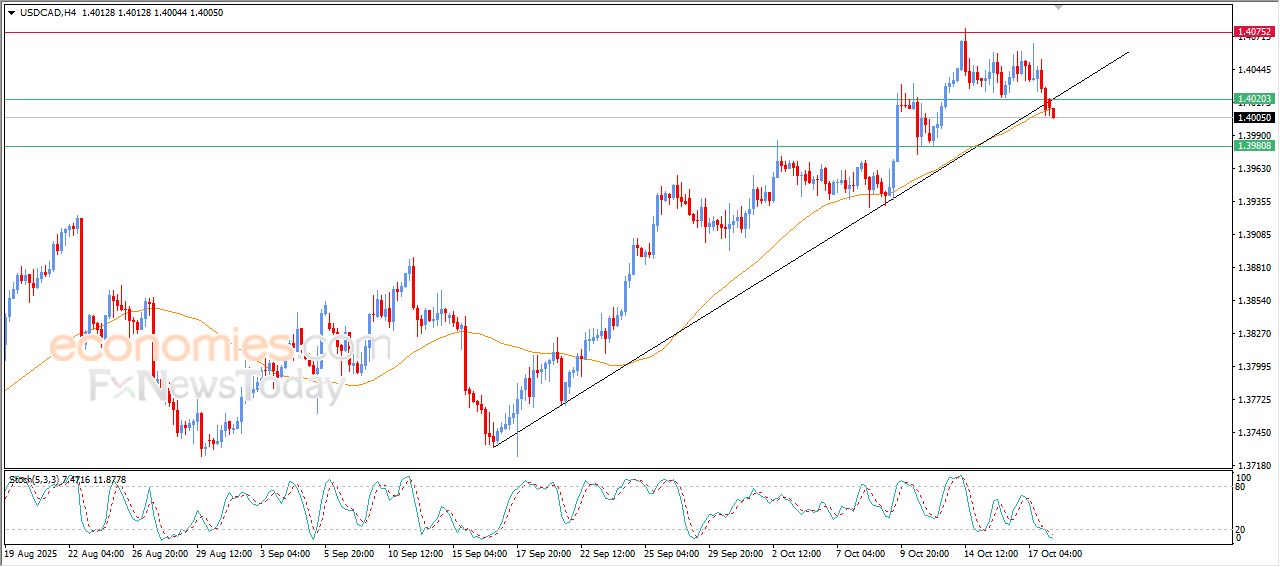The image size is (1280, 567).
Task: Click the 1.40445 price scale value
Action: point(1254,70)
